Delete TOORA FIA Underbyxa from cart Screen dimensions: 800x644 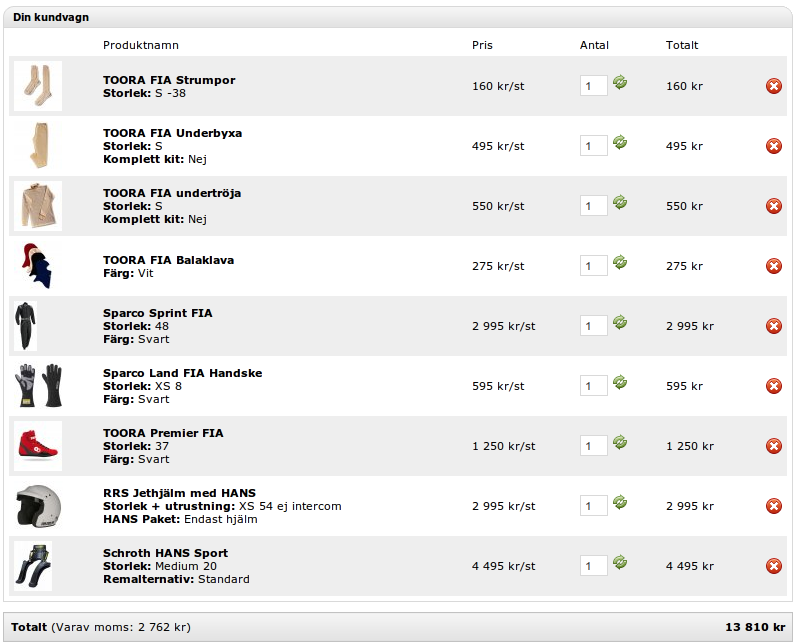point(773,146)
